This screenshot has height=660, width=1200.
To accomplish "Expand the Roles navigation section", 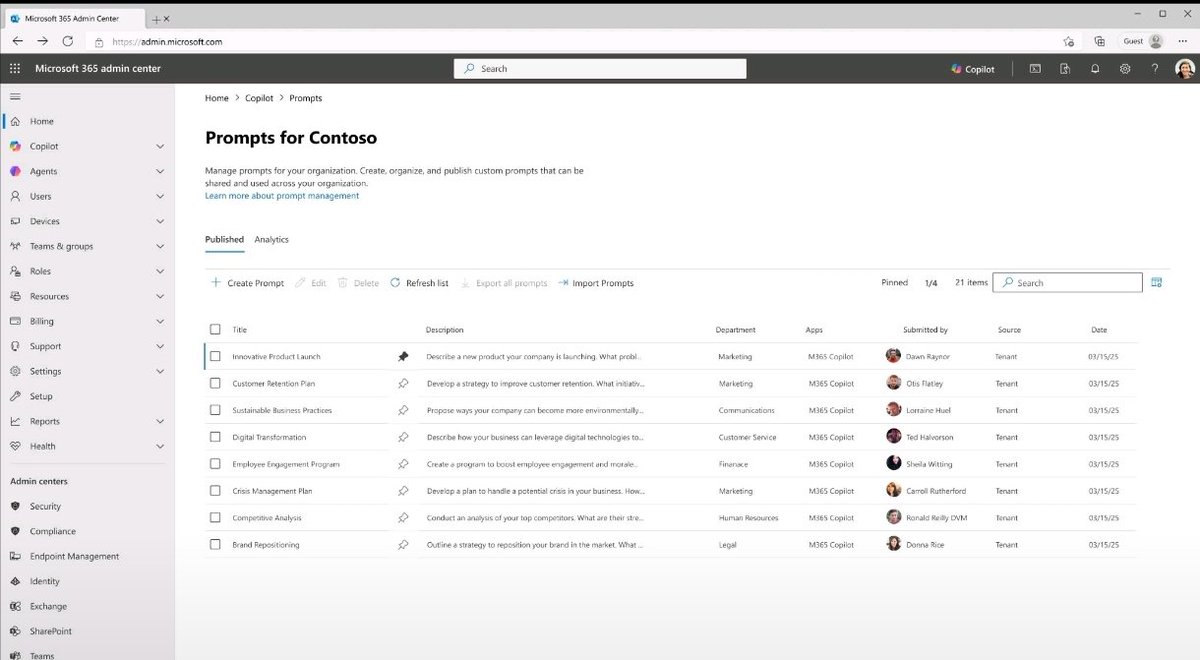I will click(160, 271).
